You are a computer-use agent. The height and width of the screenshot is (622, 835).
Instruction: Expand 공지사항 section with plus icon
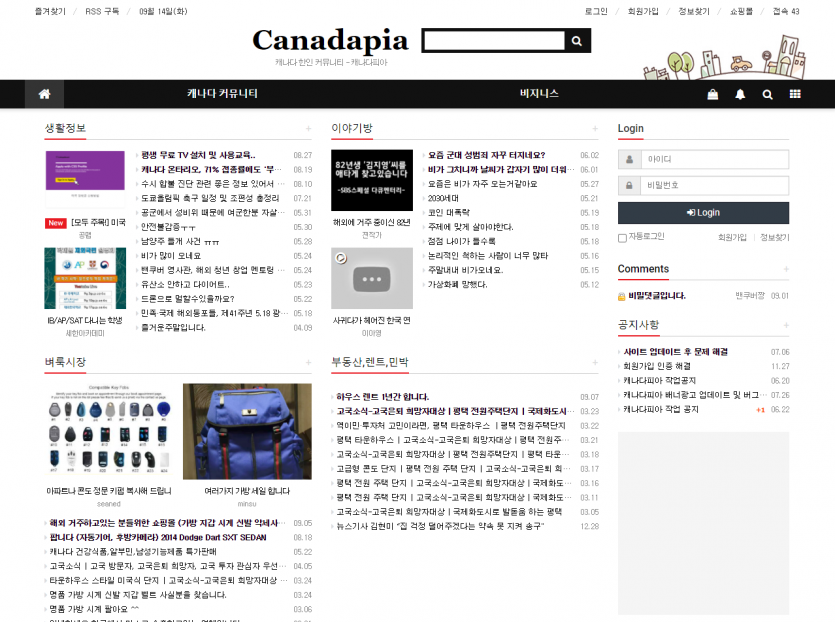tap(785, 326)
